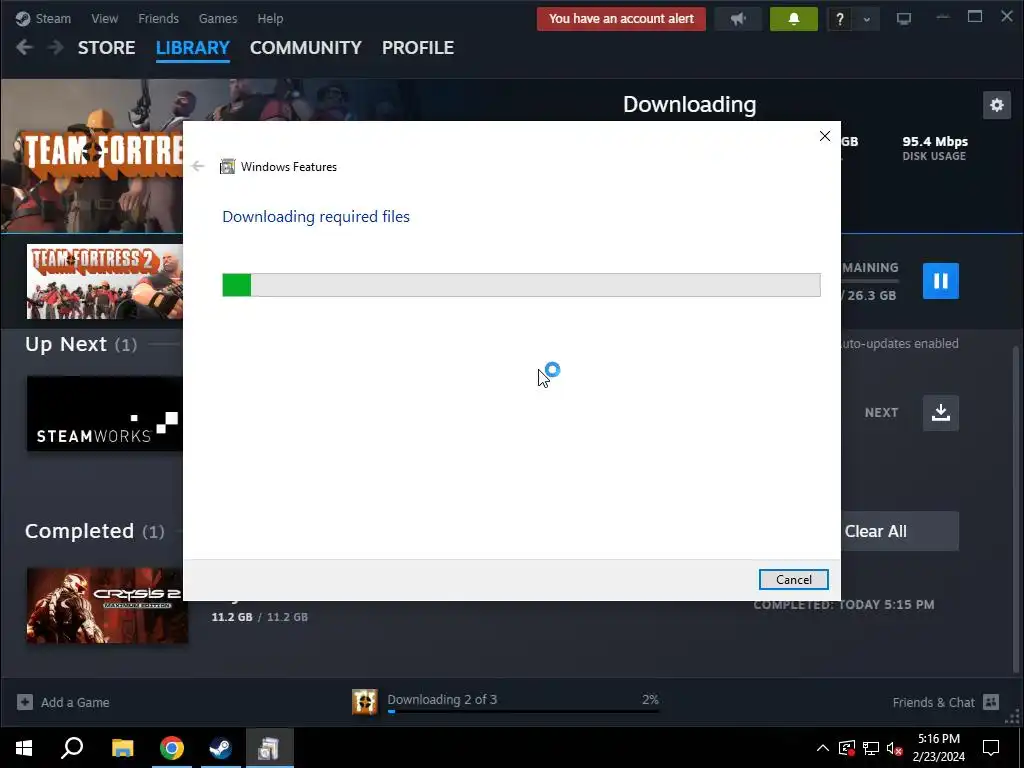This screenshot has height=768, width=1024.
Task: Open the Windows notification center
Action: coord(991,748)
